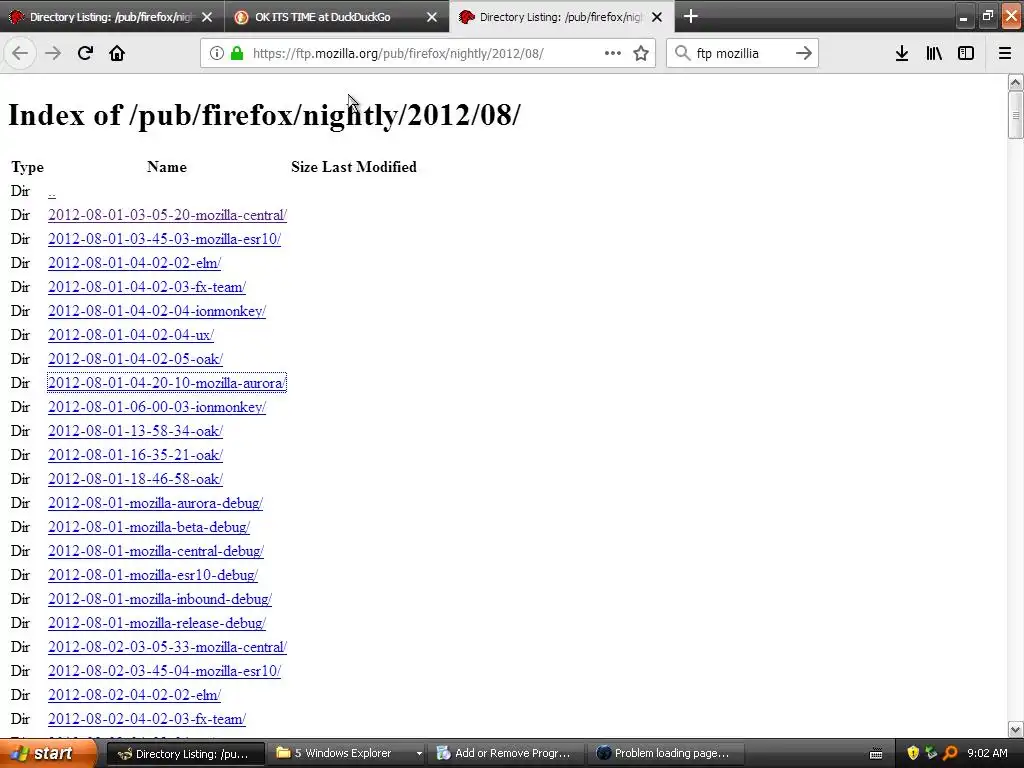Click the green secure connection padlock

tap(237, 54)
